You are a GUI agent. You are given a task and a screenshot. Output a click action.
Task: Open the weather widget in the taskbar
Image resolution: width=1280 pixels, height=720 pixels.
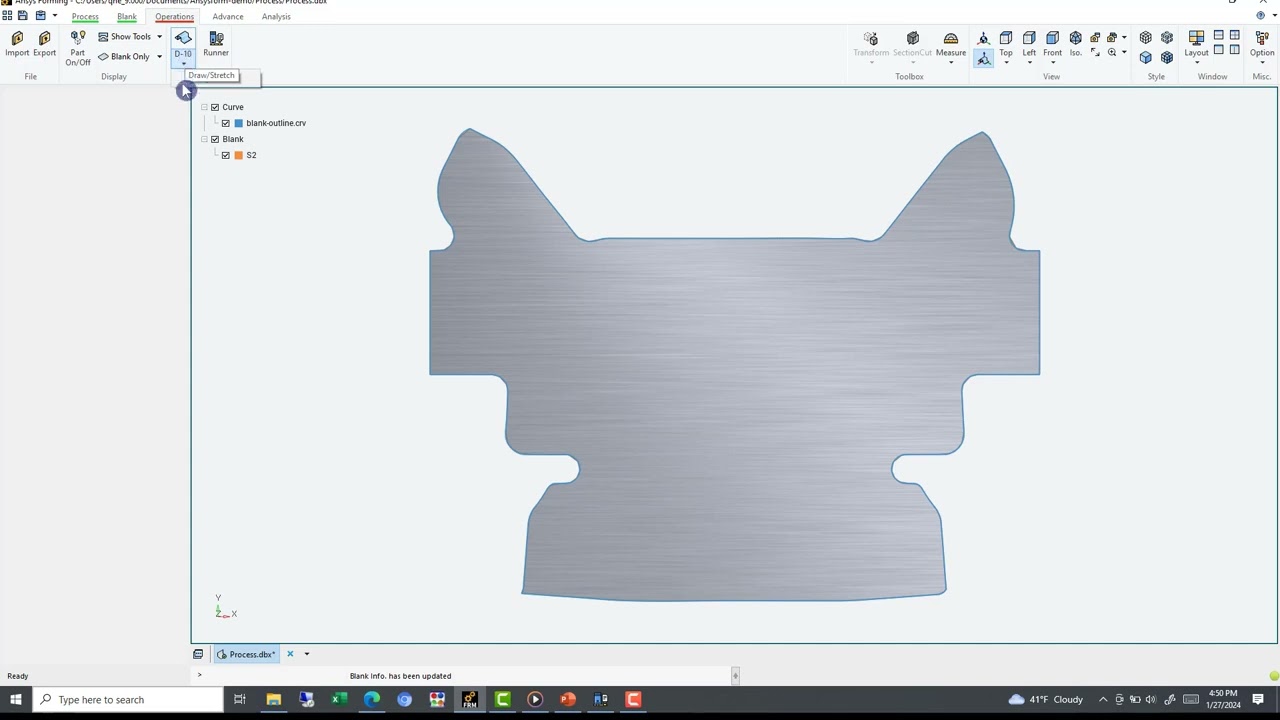pyautogui.click(x=1046, y=700)
